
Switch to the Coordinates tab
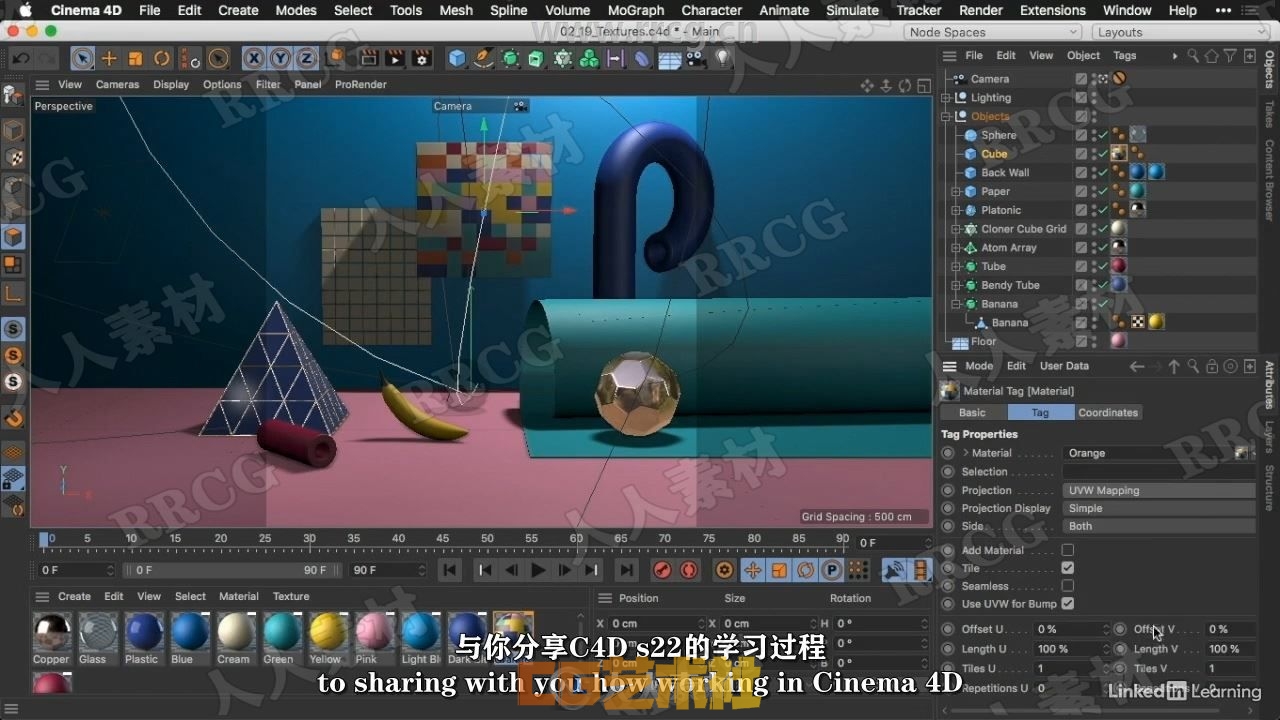tap(1108, 412)
